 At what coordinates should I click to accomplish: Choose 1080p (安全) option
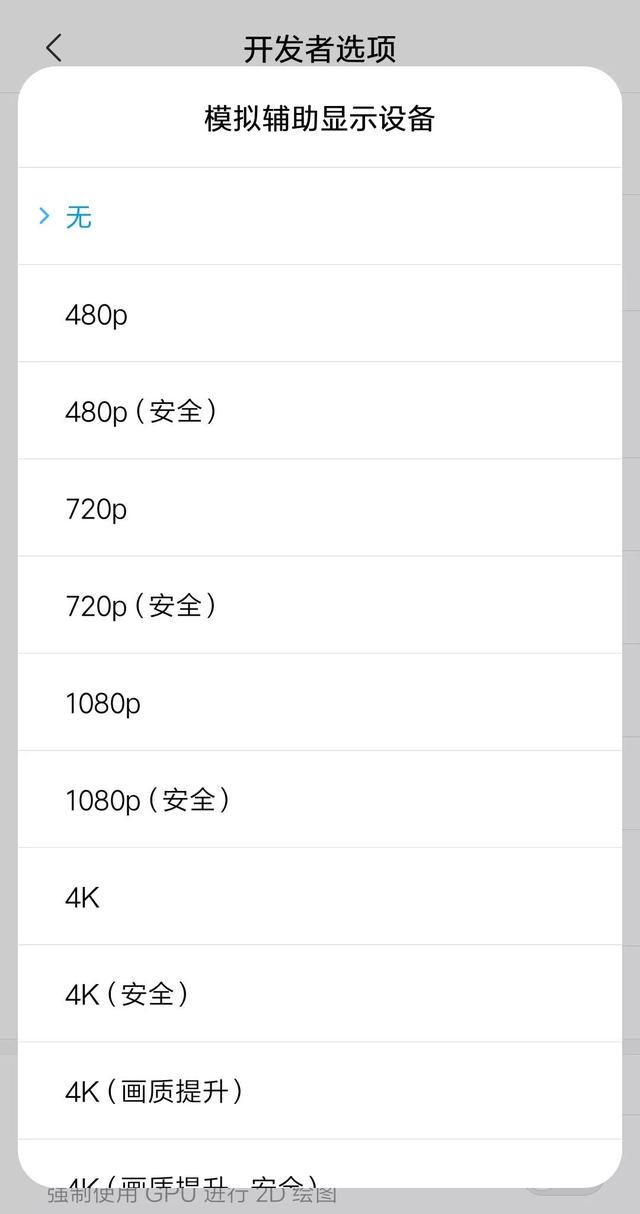(x=147, y=800)
